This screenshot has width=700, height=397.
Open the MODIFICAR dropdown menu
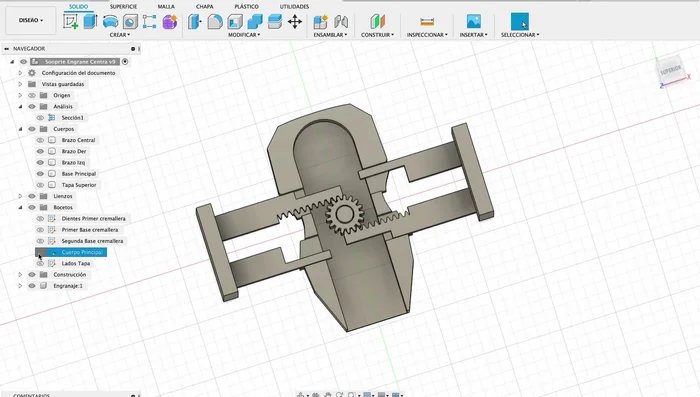[244, 35]
